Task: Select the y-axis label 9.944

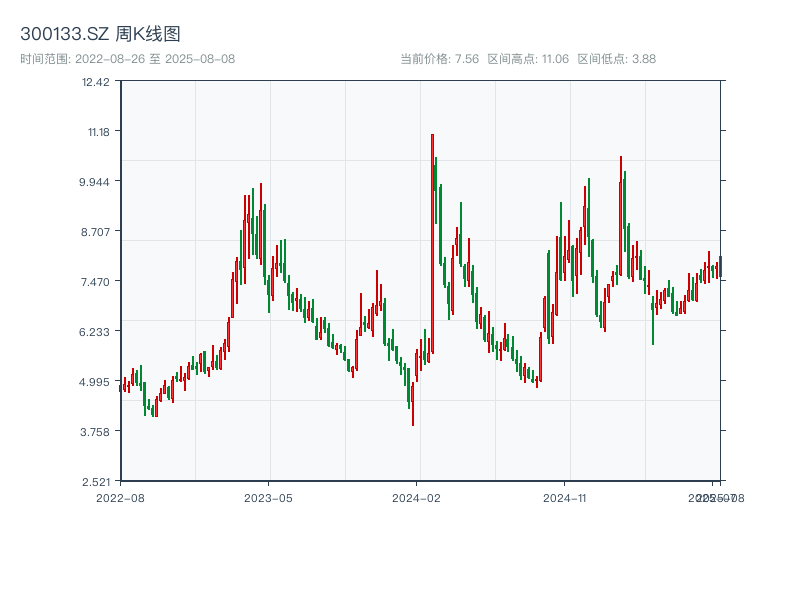Action: pyautogui.click(x=93, y=181)
